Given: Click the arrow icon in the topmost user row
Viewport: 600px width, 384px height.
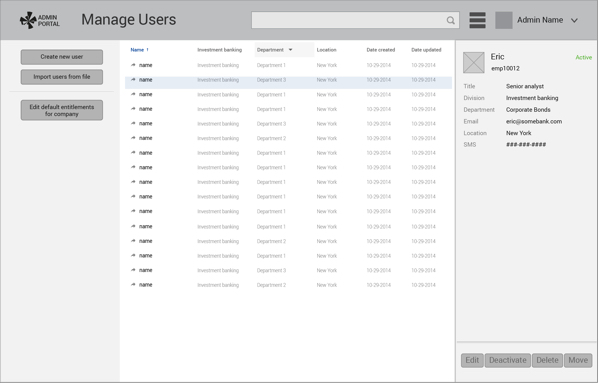Looking at the screenshot, I should point(133,65).
